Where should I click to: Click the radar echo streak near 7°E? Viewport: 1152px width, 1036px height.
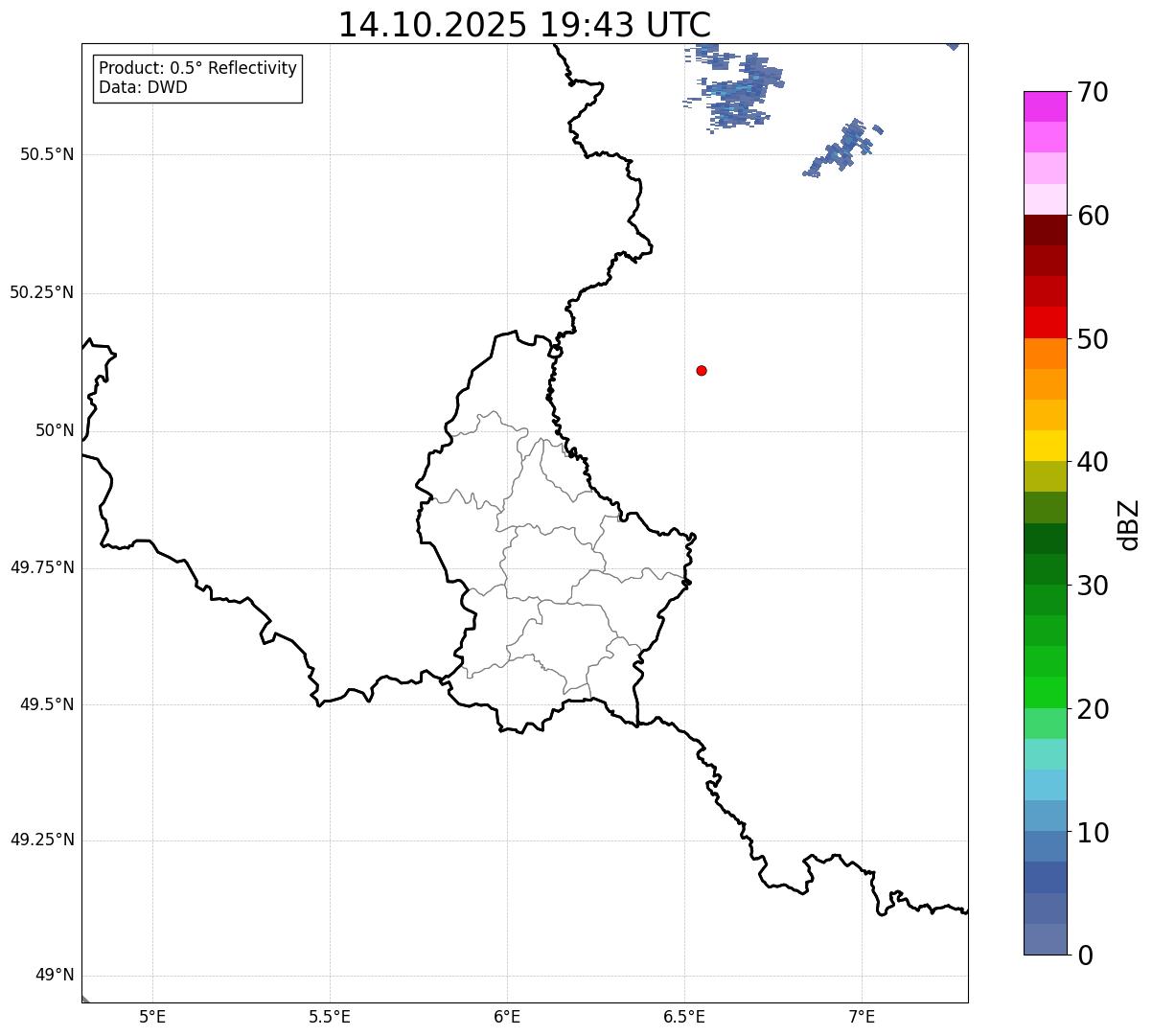[843, 148]
